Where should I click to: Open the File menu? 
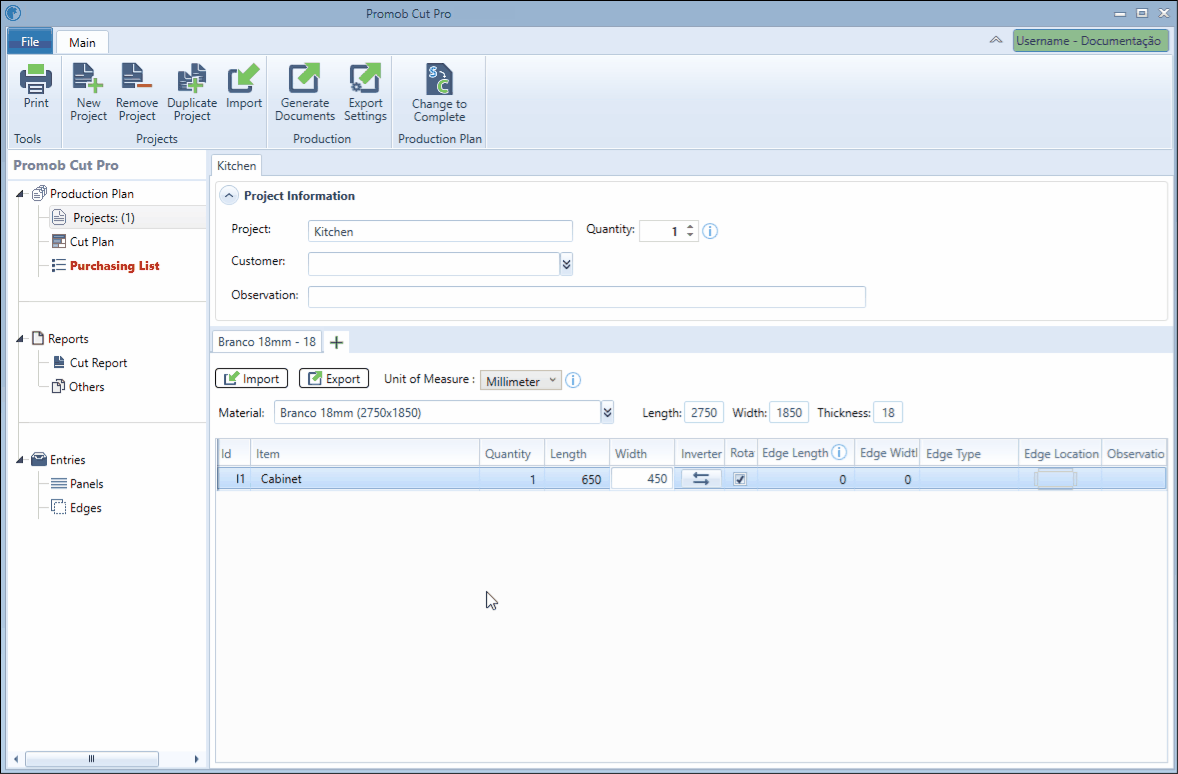point(30,41)
